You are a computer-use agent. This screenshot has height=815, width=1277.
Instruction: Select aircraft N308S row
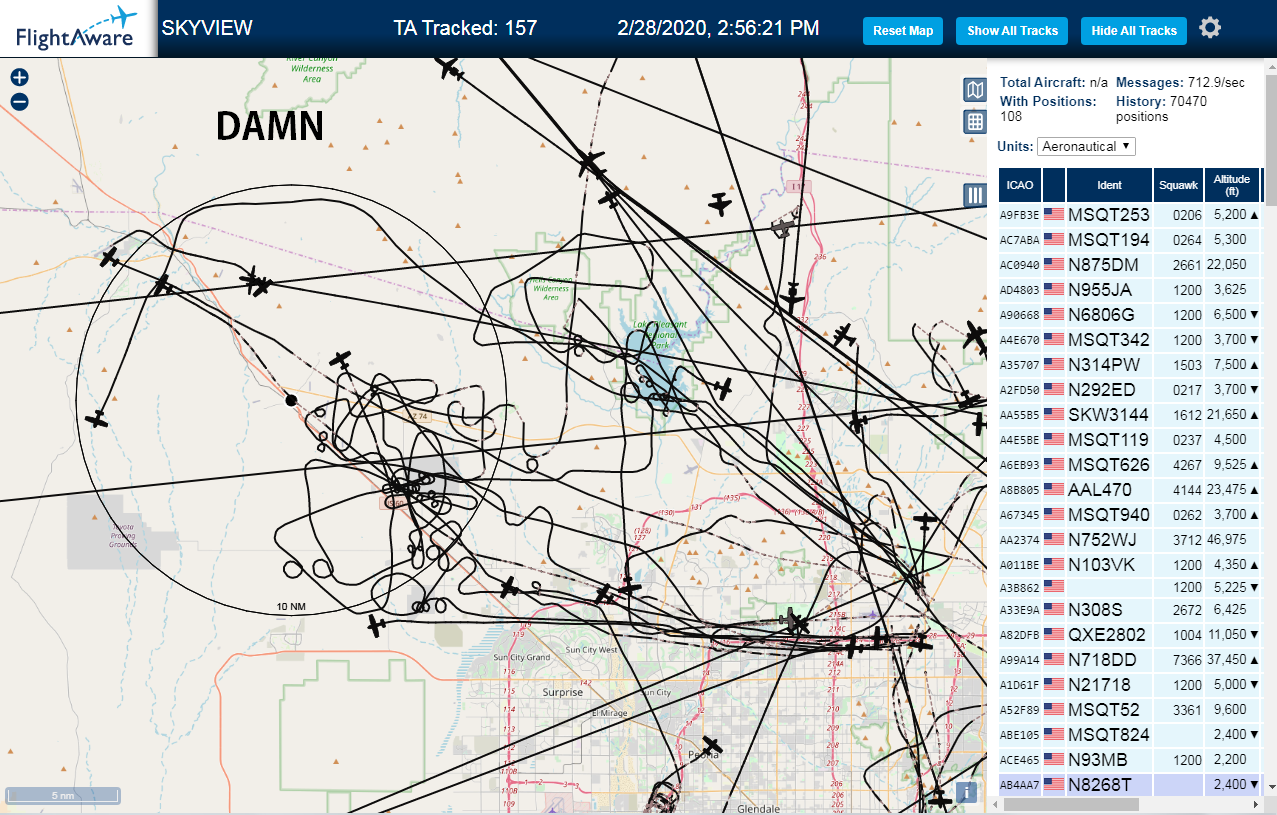1130,609
